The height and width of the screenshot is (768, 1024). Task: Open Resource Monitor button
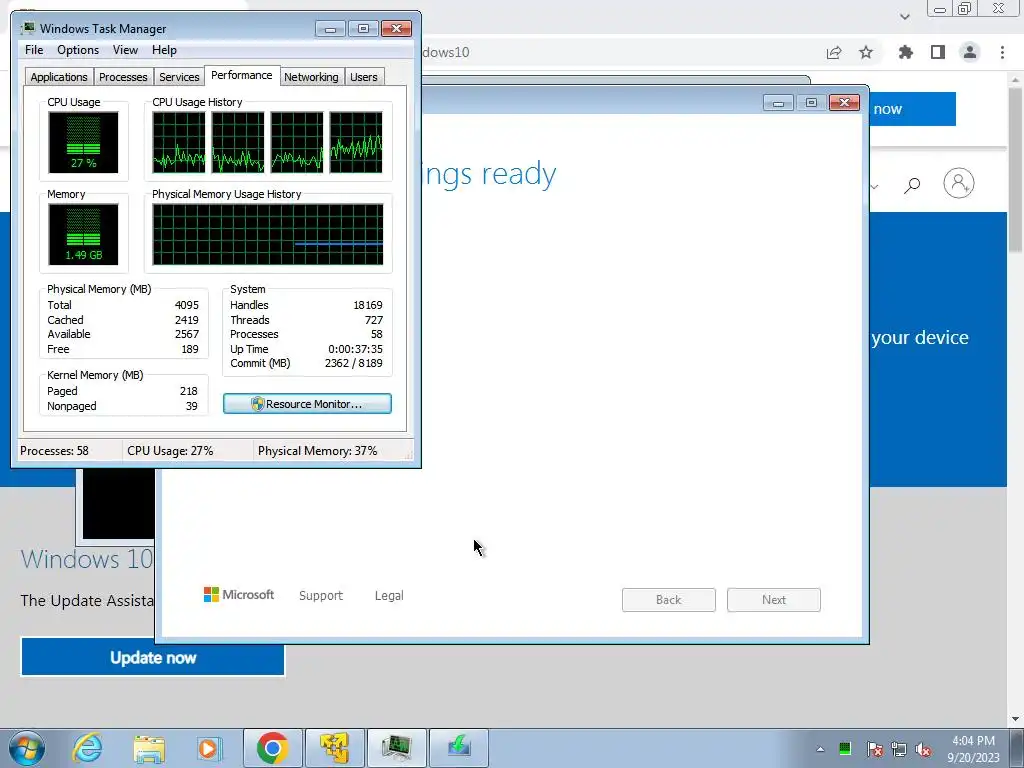(x=308, y=404)
